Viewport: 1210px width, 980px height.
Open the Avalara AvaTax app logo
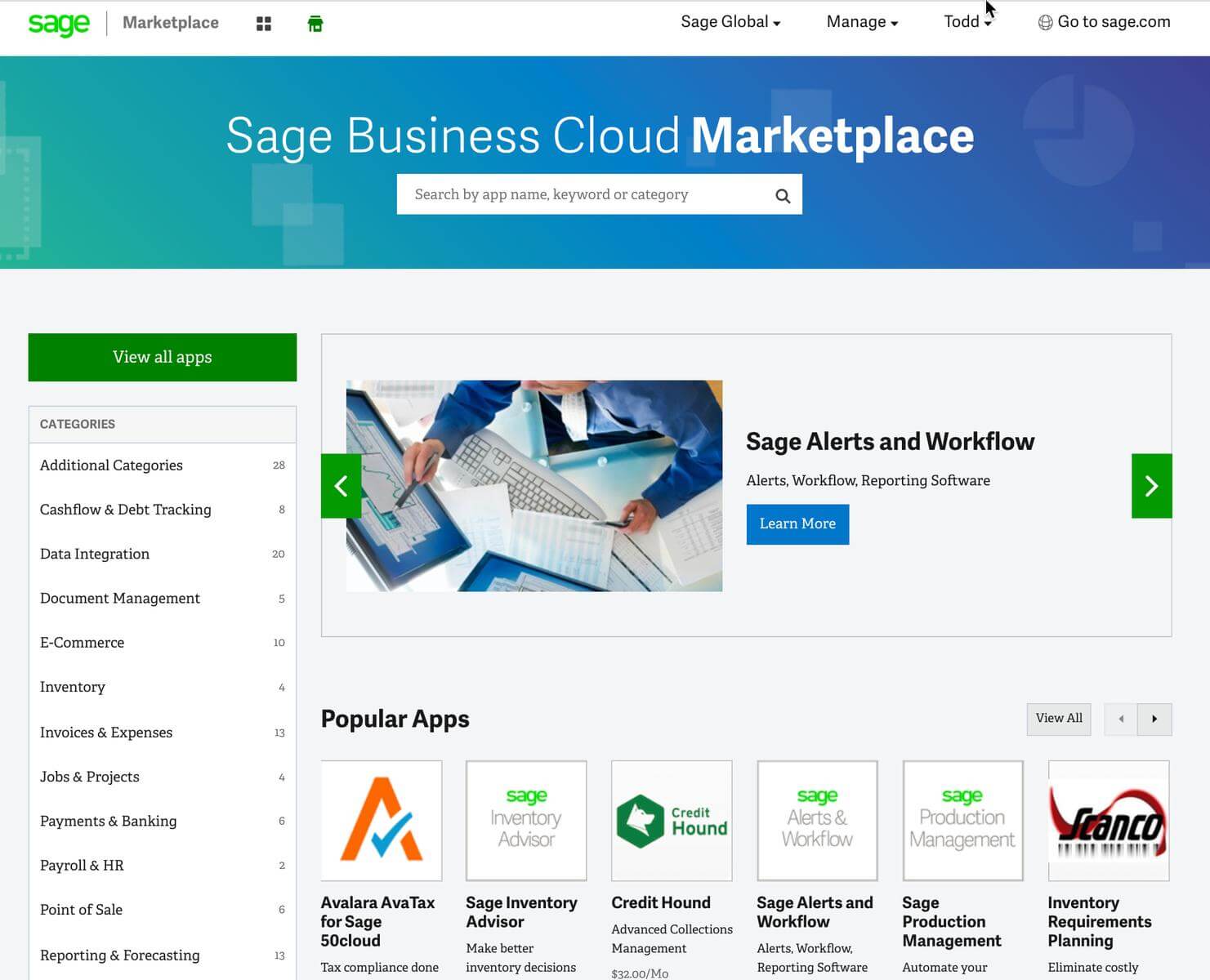[x=382, y=821]
